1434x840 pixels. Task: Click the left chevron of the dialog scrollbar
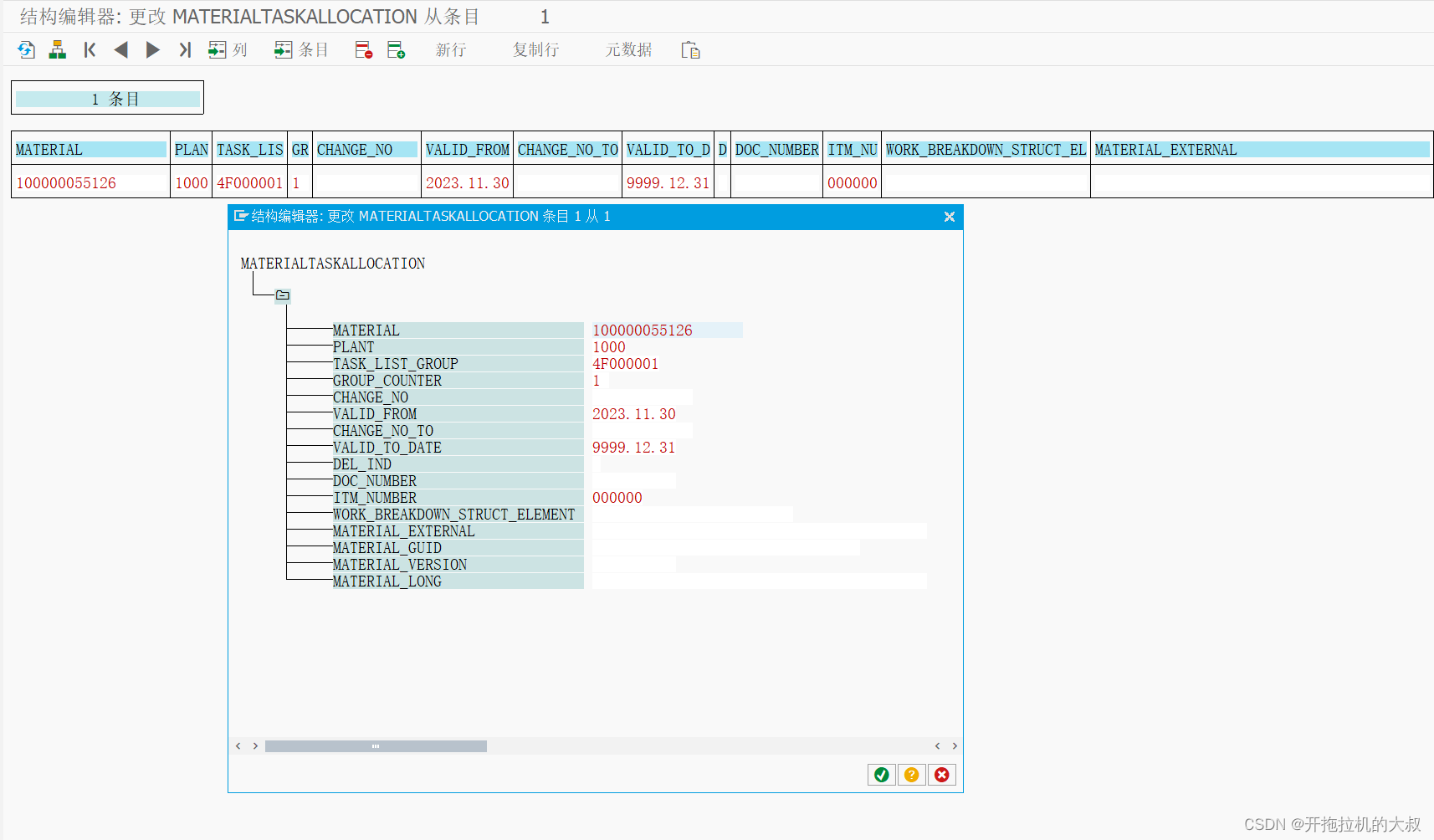(x=238, y=745)
